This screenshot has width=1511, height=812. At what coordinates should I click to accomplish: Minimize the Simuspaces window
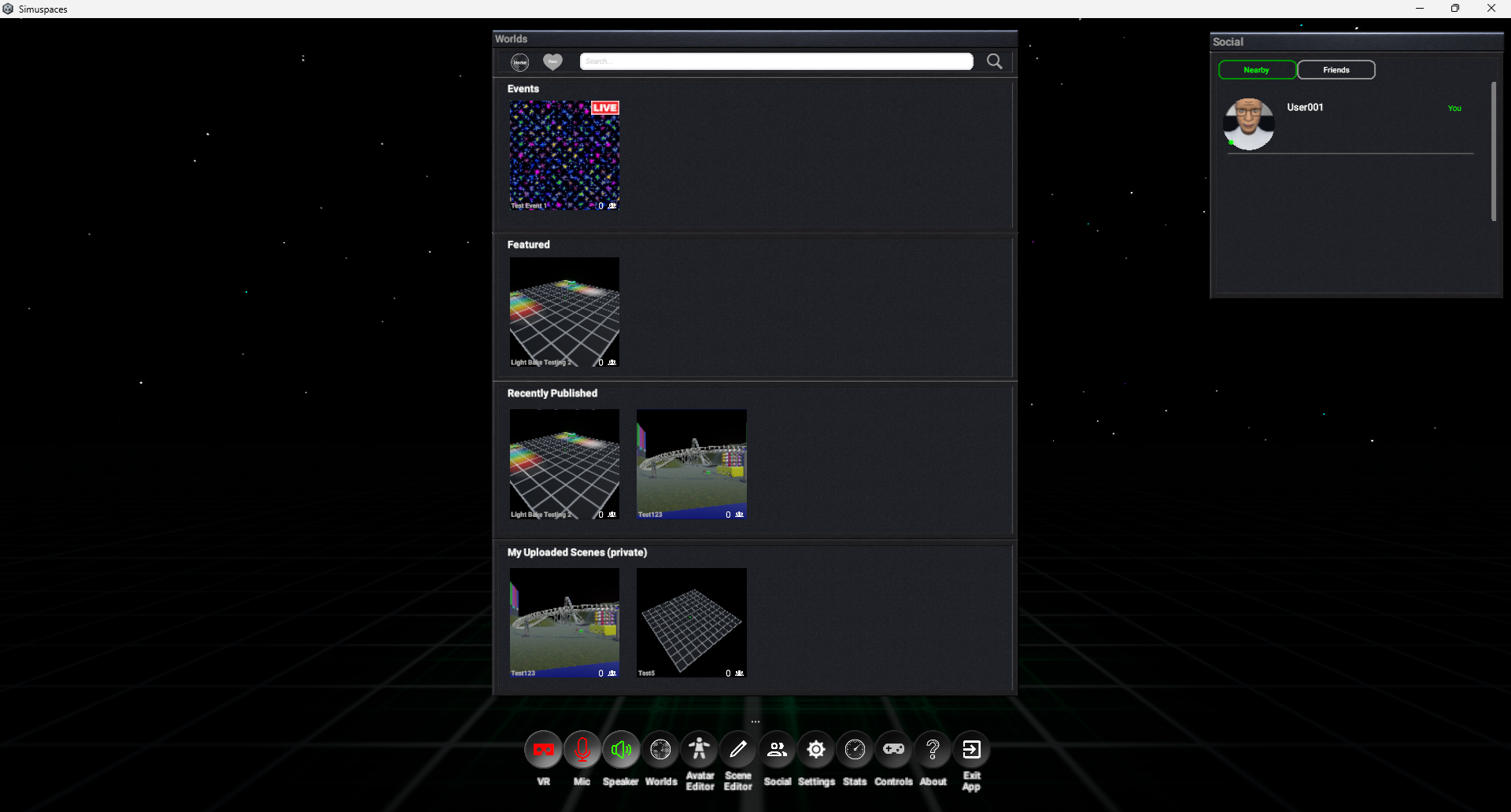pos(1420,9)
